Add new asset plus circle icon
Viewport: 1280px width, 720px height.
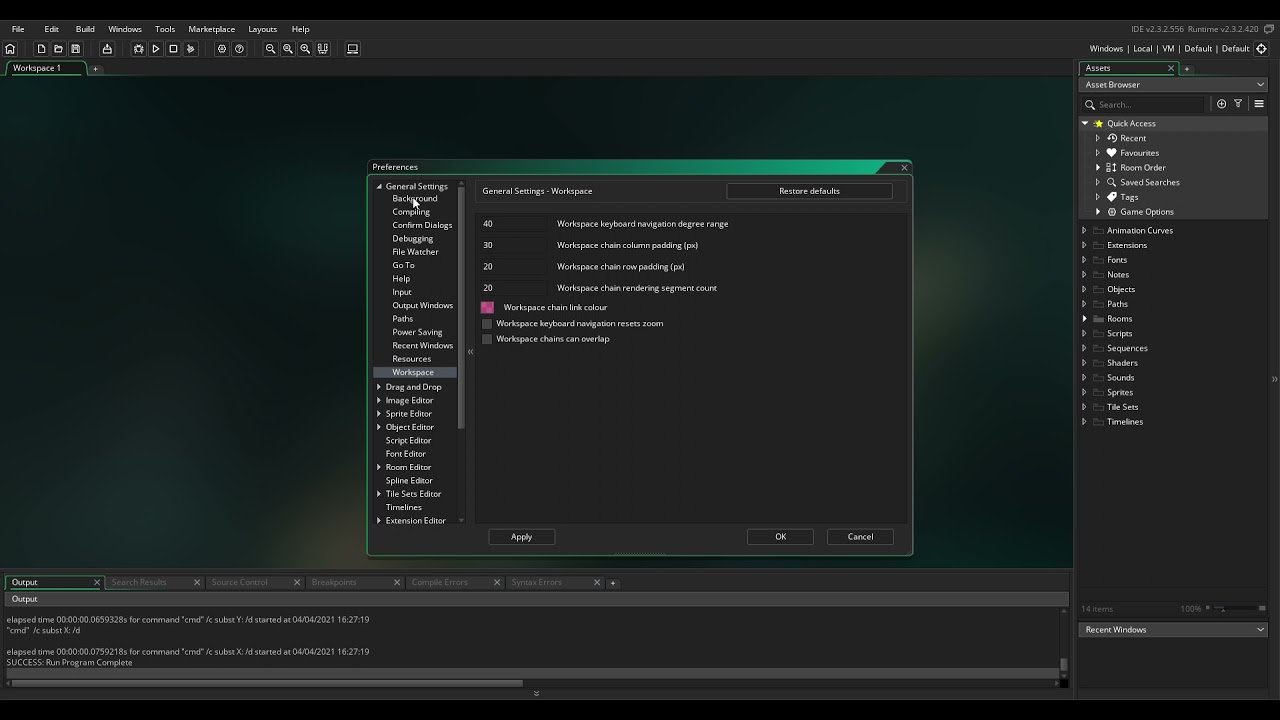pyautogui.click(x=1221, y=104)
